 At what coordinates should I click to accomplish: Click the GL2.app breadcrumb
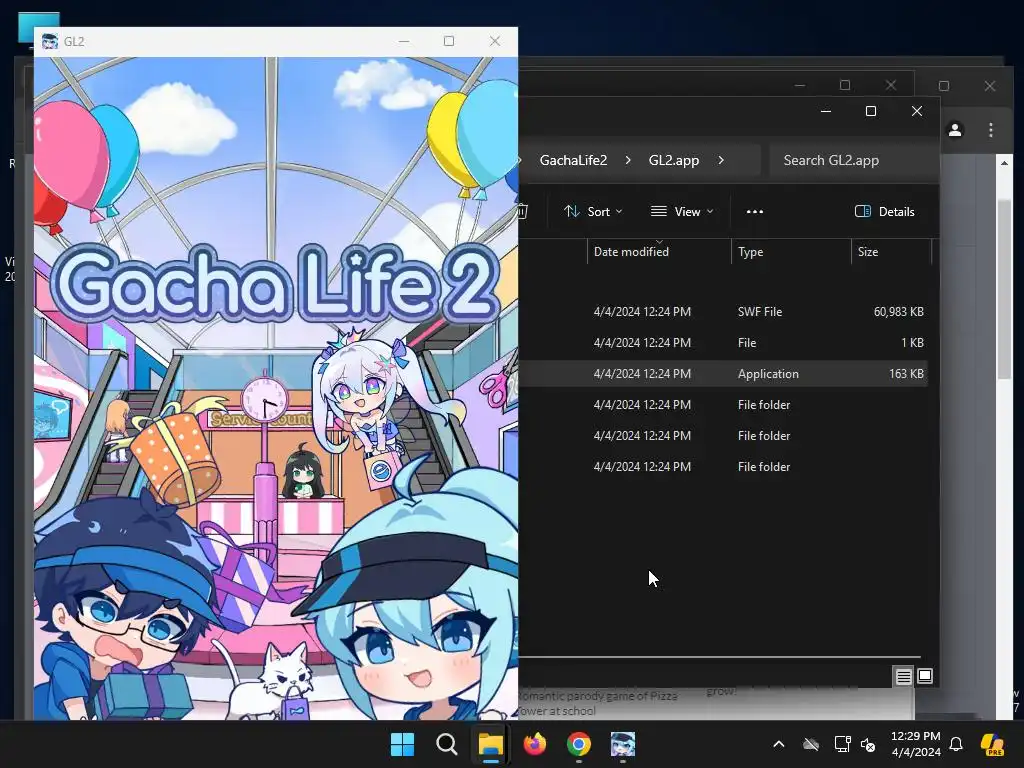(674, 160)
